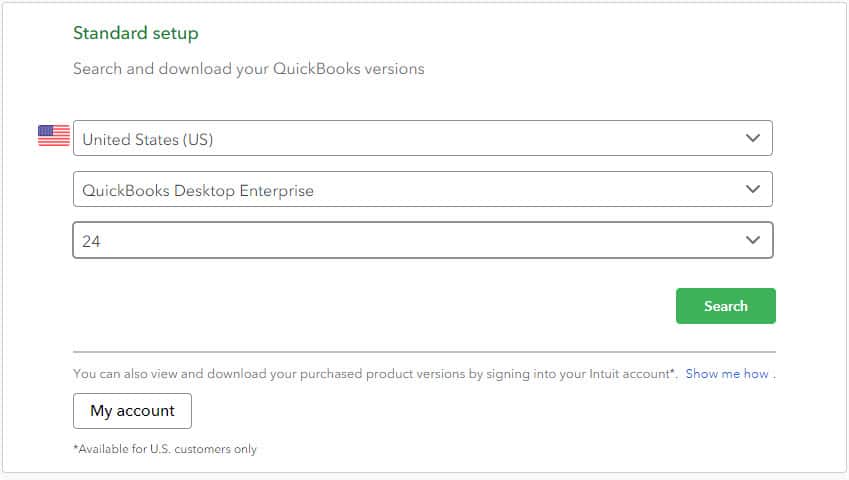Click the word 'purchased' in the info sentence
The image size is (849, 480).
(x=331, y=374)
